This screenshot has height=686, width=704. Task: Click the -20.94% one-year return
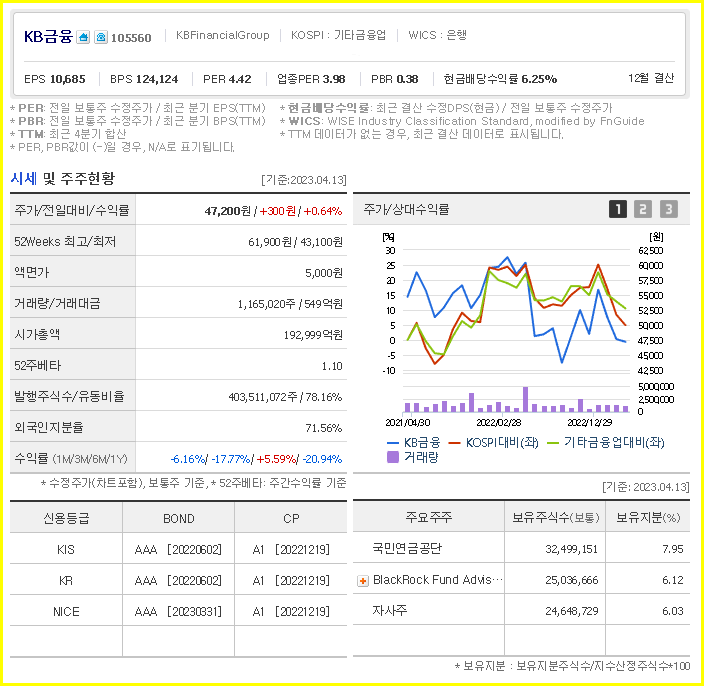click(322, 459)
